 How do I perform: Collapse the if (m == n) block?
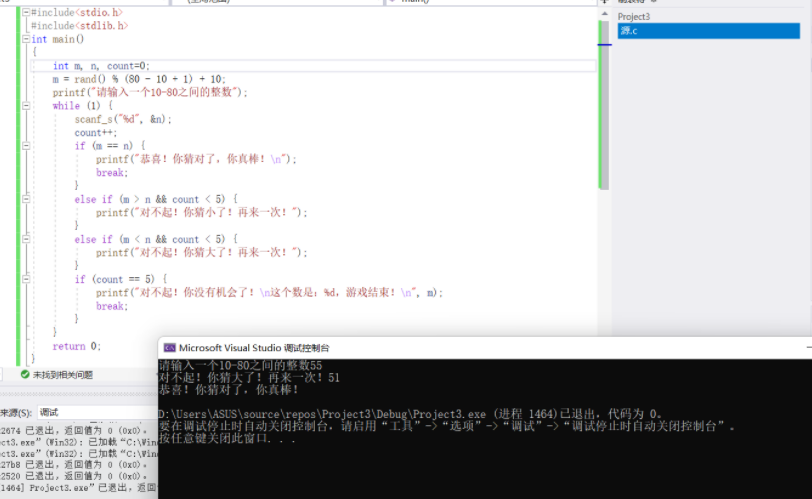26,146
